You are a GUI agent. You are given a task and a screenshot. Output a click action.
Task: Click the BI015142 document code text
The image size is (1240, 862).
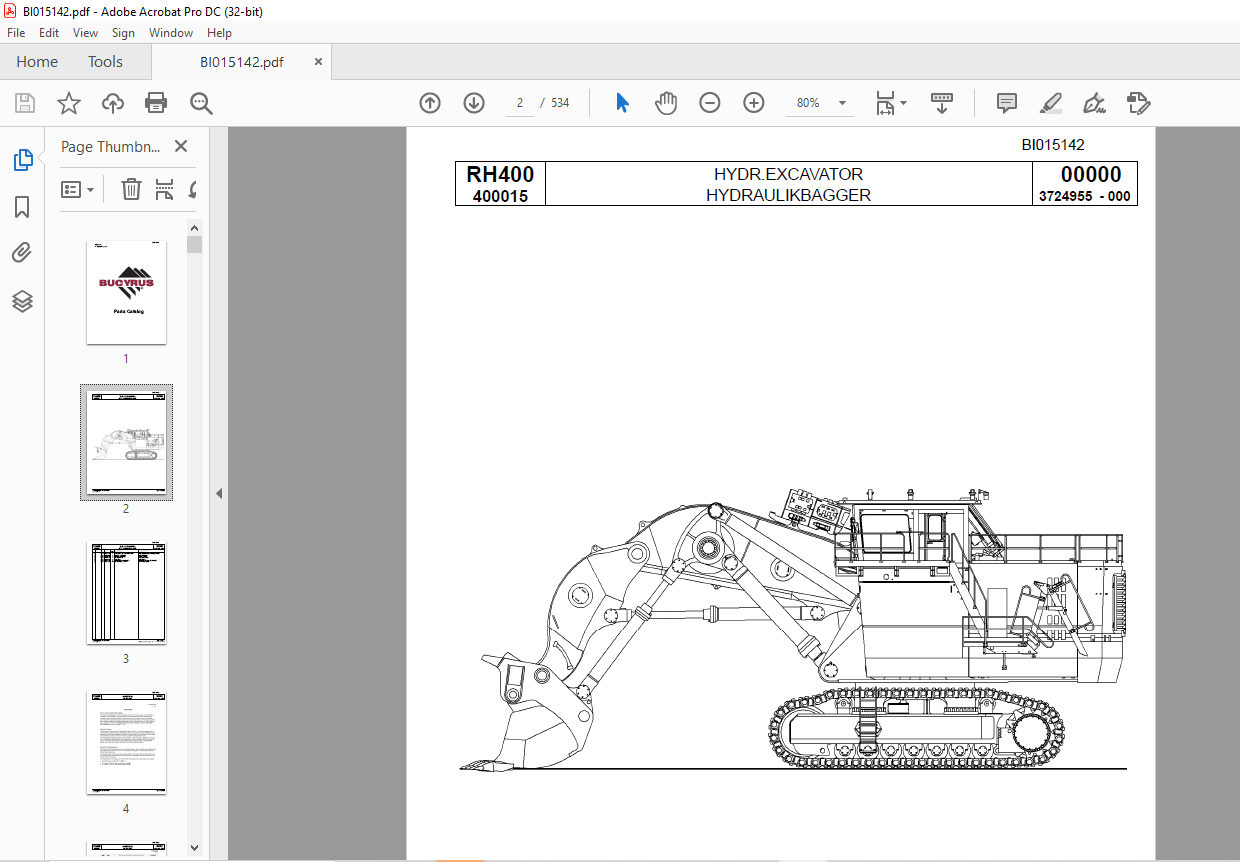pyautogui.click(x=1053, y=145)
